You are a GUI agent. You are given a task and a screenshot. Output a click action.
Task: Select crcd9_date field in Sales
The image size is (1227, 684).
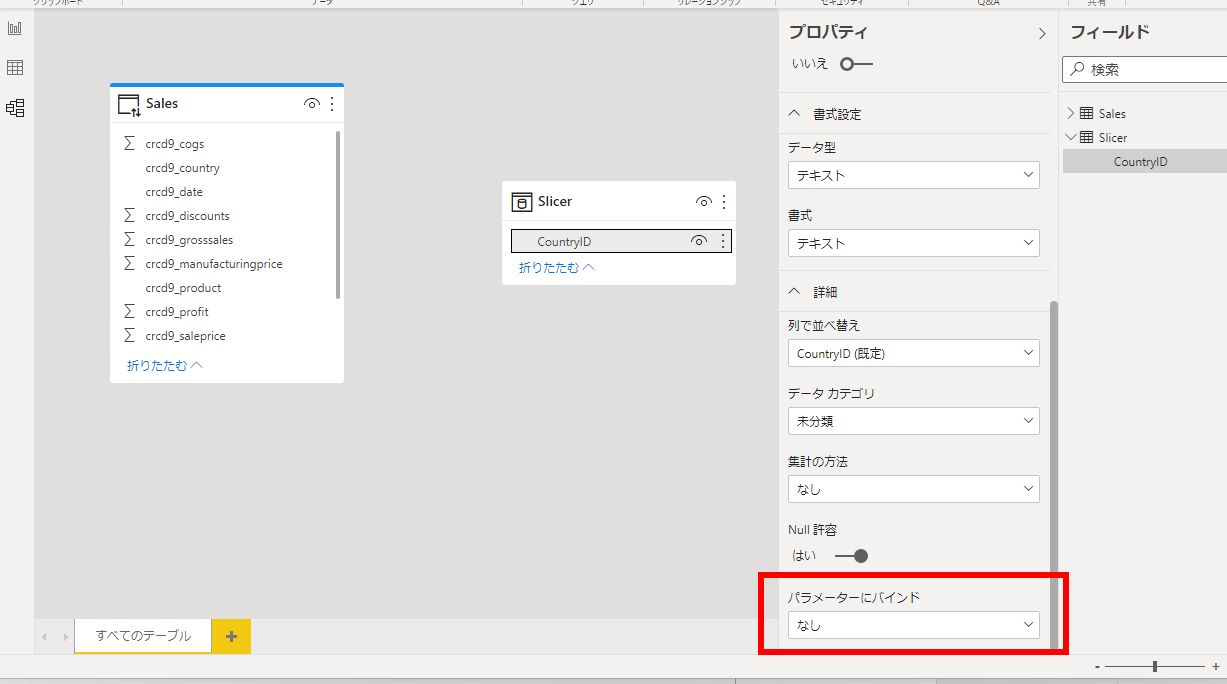pos(174,191)
